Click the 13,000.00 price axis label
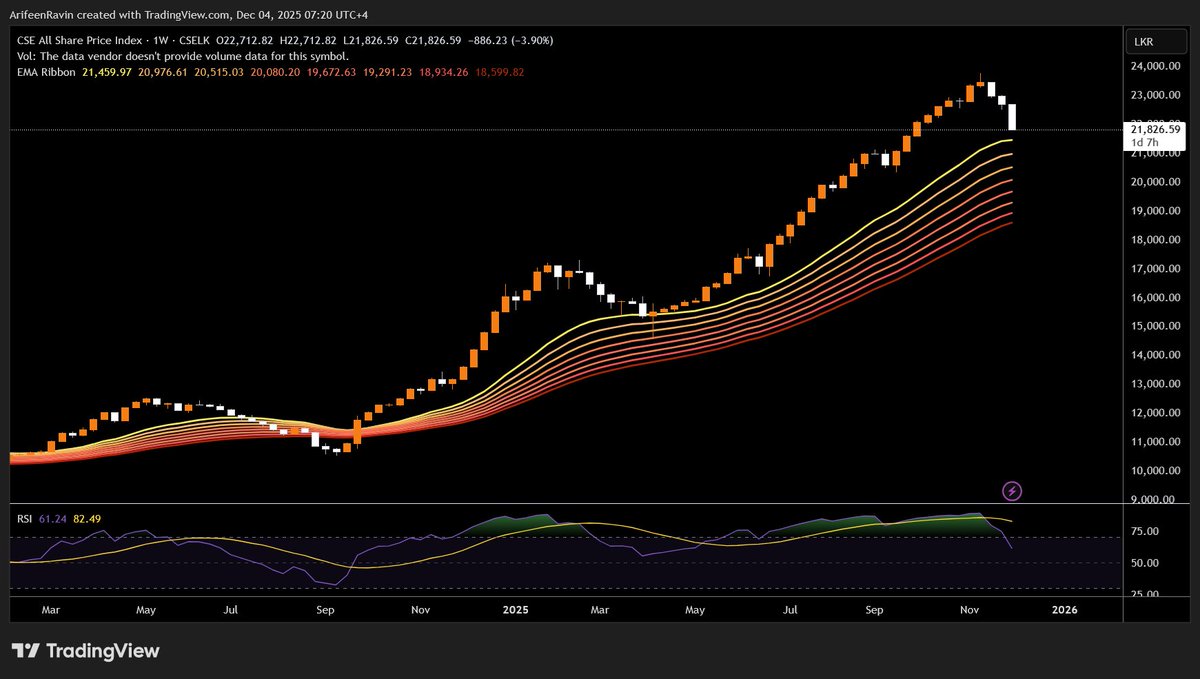Screen dimensions: 1200x679 [x=1156, y=384]
